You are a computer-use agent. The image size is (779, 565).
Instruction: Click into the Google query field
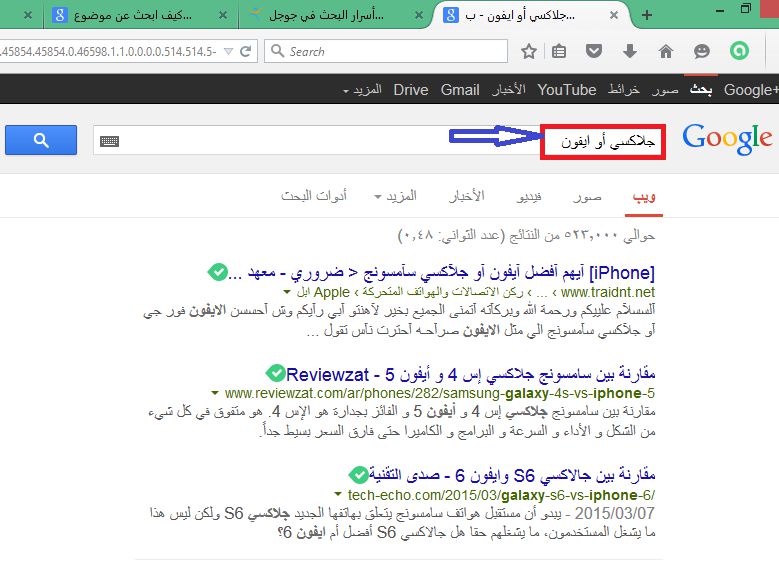(x=380, y=140)
